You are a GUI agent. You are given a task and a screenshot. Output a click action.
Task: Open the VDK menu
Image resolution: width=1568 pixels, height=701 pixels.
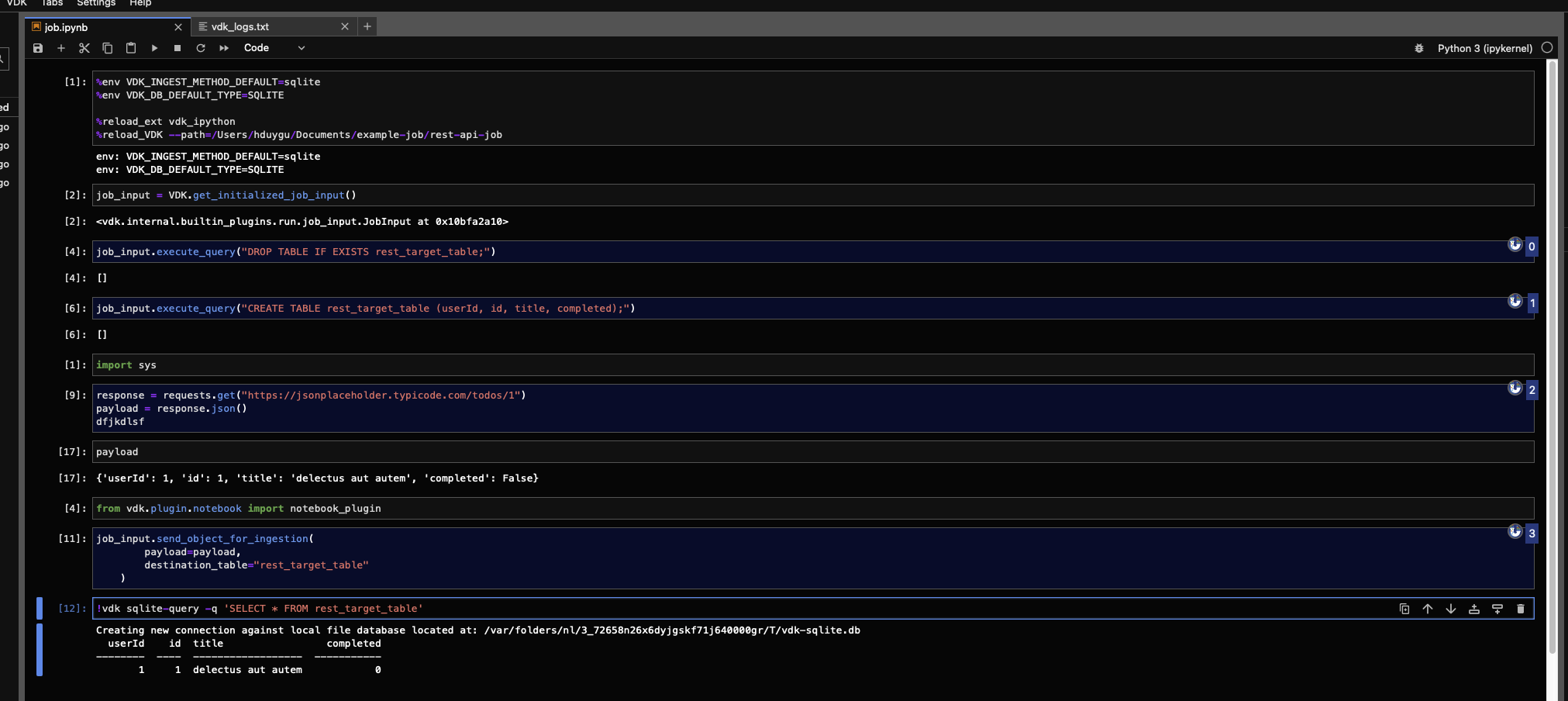(16, 3)
